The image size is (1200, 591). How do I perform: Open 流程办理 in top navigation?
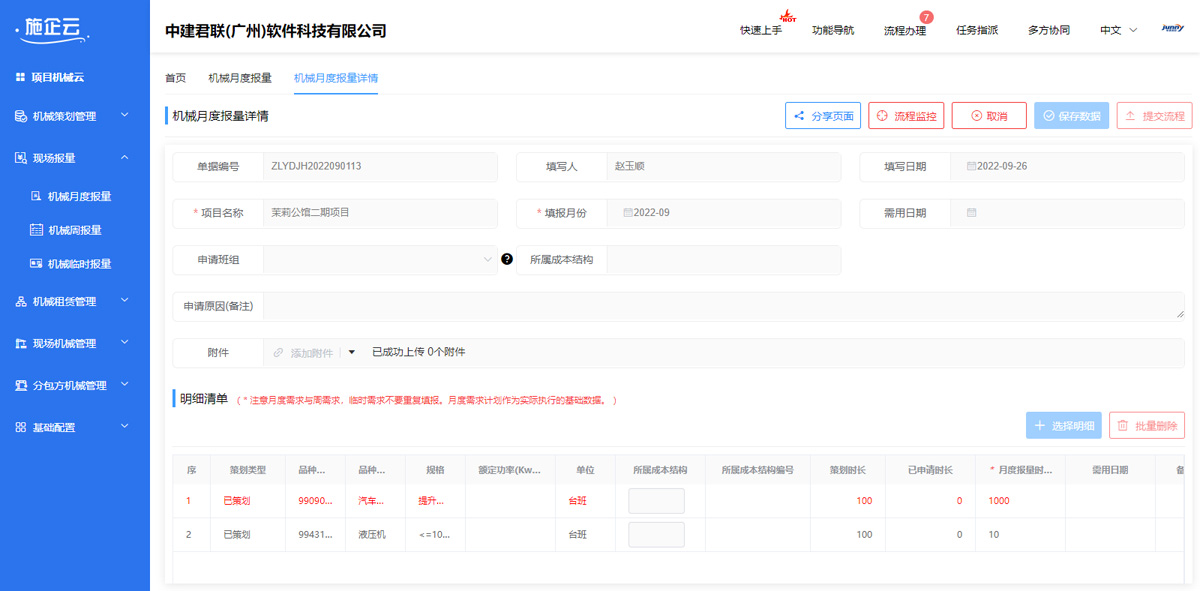coord(905,30)
